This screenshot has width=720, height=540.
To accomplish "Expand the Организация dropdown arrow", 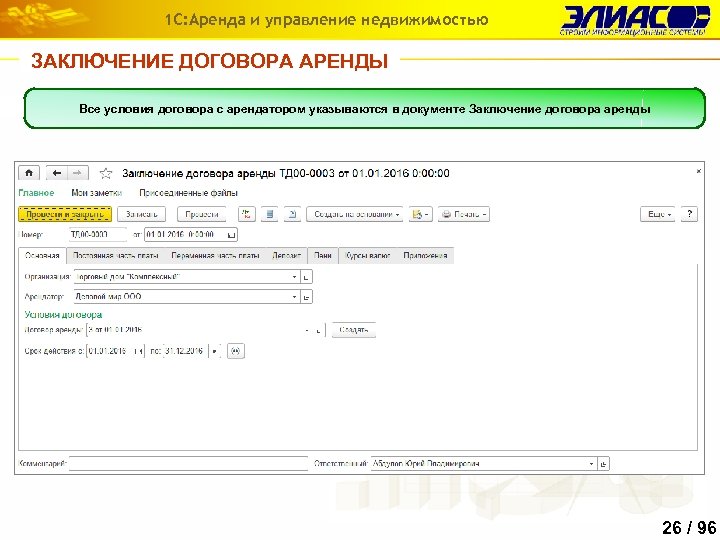I will pyautogui.click(x=294, y=277).
